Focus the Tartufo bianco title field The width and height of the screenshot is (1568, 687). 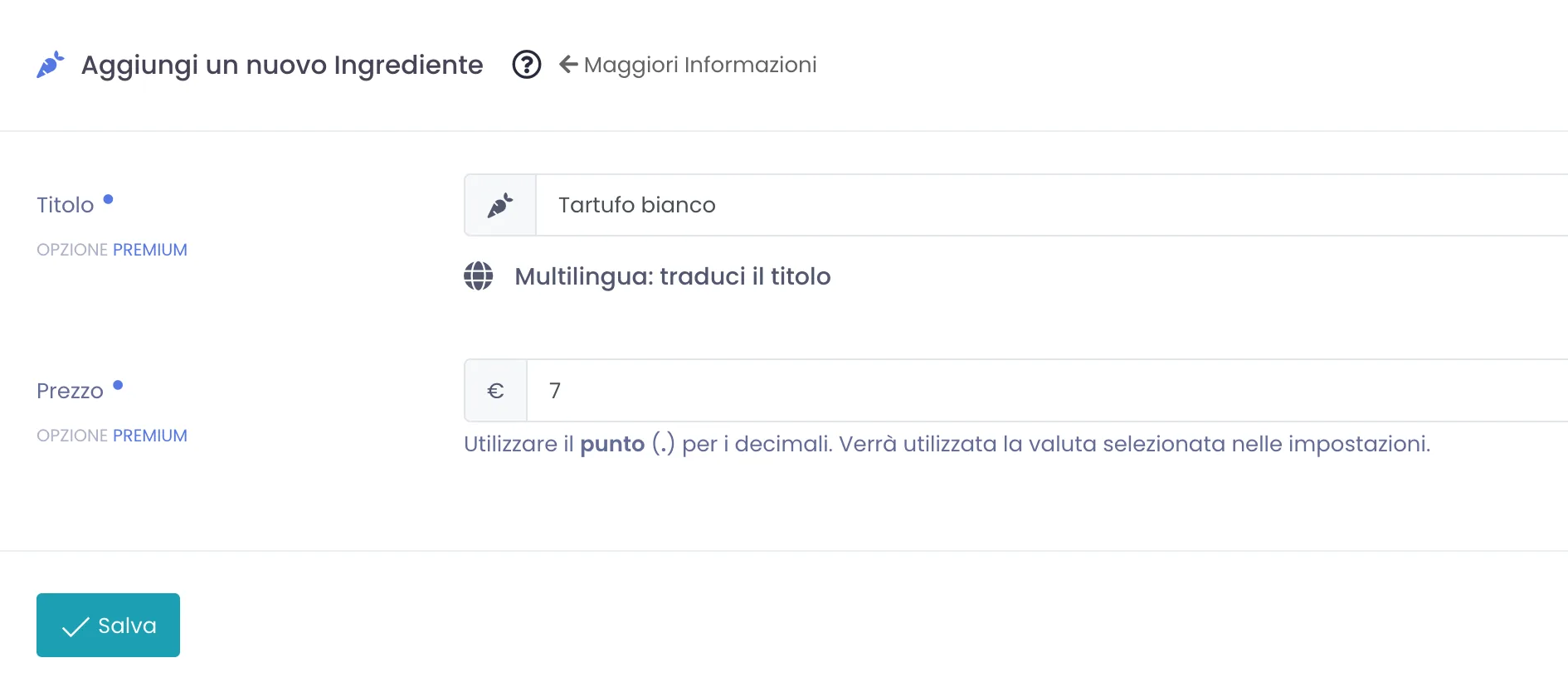click(x=1052, y=205)
